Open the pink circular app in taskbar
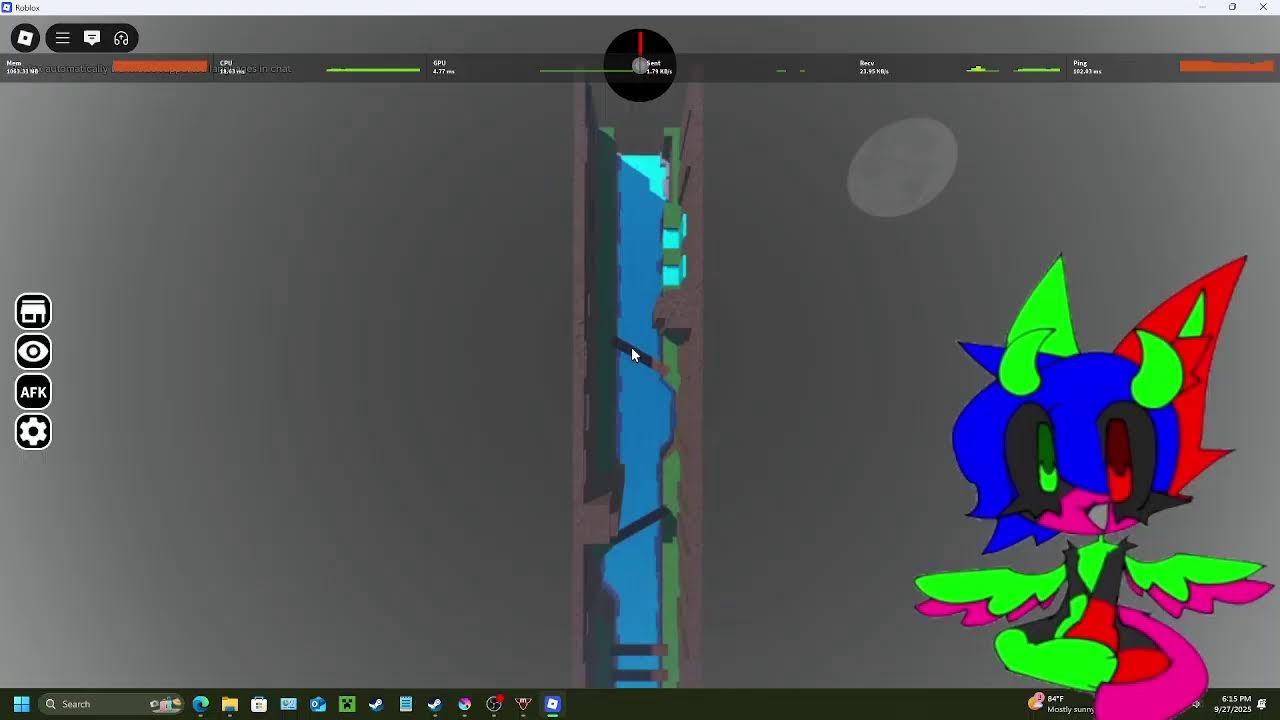This screenshot has width=1280, height=720. pyautogui.click(x=464, y=704)
